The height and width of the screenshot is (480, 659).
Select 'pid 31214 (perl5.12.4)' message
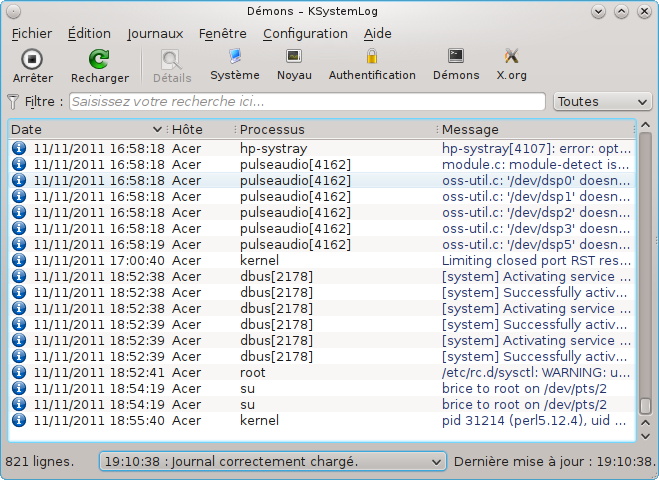click(x=534, y=420)
